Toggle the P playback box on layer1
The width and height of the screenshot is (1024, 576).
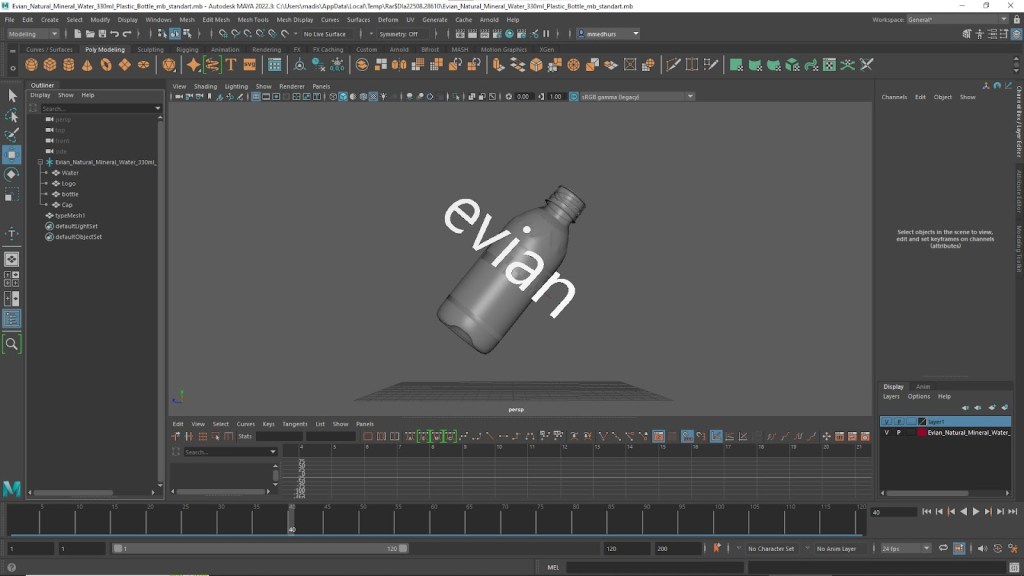(x=898, y=422)
